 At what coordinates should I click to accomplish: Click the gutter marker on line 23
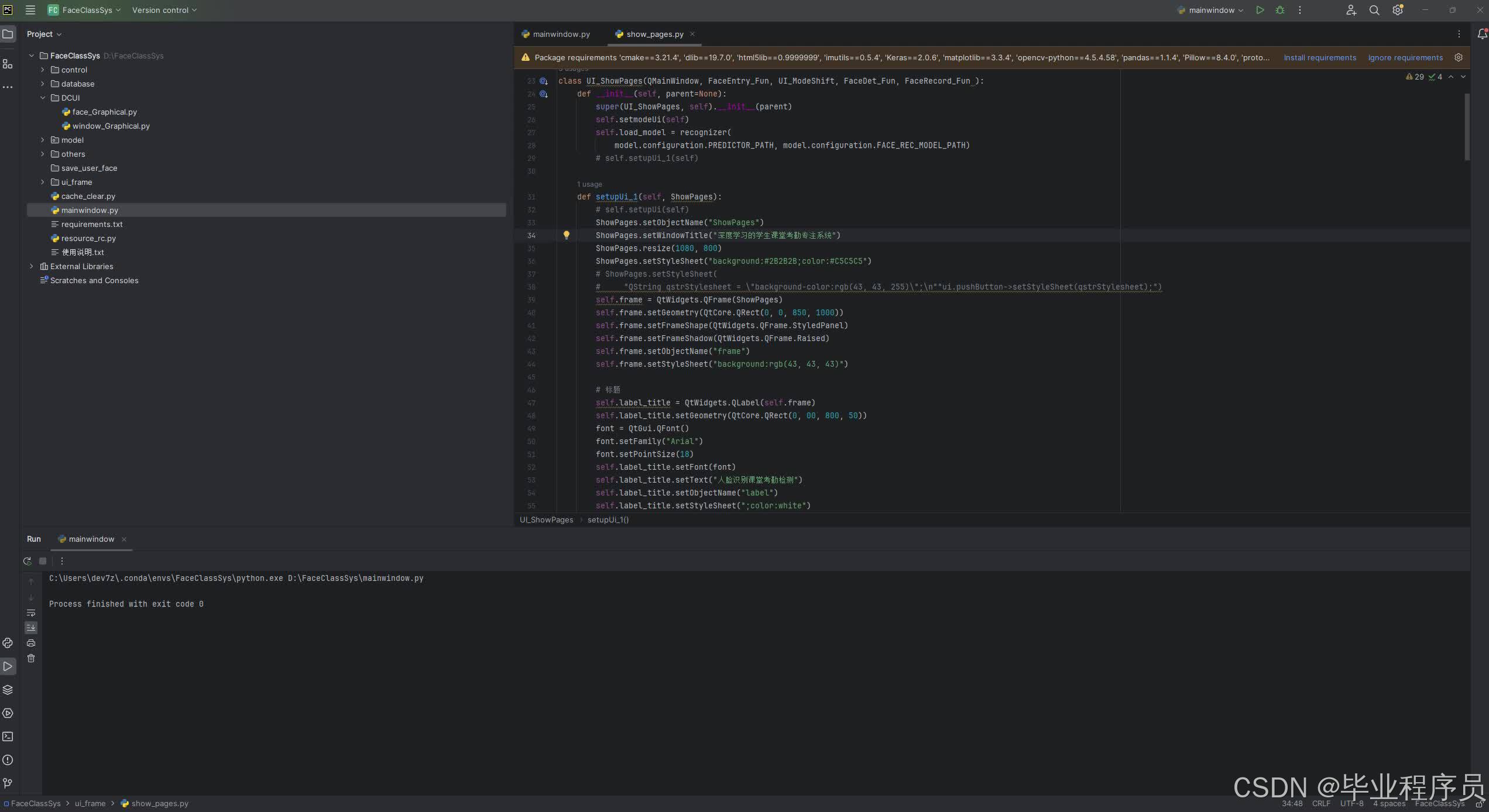544,81
